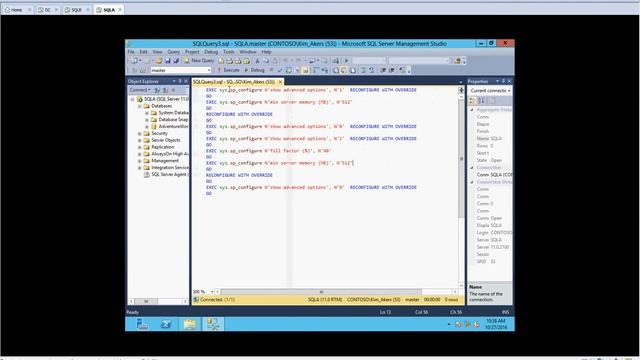This screenshot has height=360, width=640.
Task: Open the master database dropdown
Action: [x=180, y=70]
